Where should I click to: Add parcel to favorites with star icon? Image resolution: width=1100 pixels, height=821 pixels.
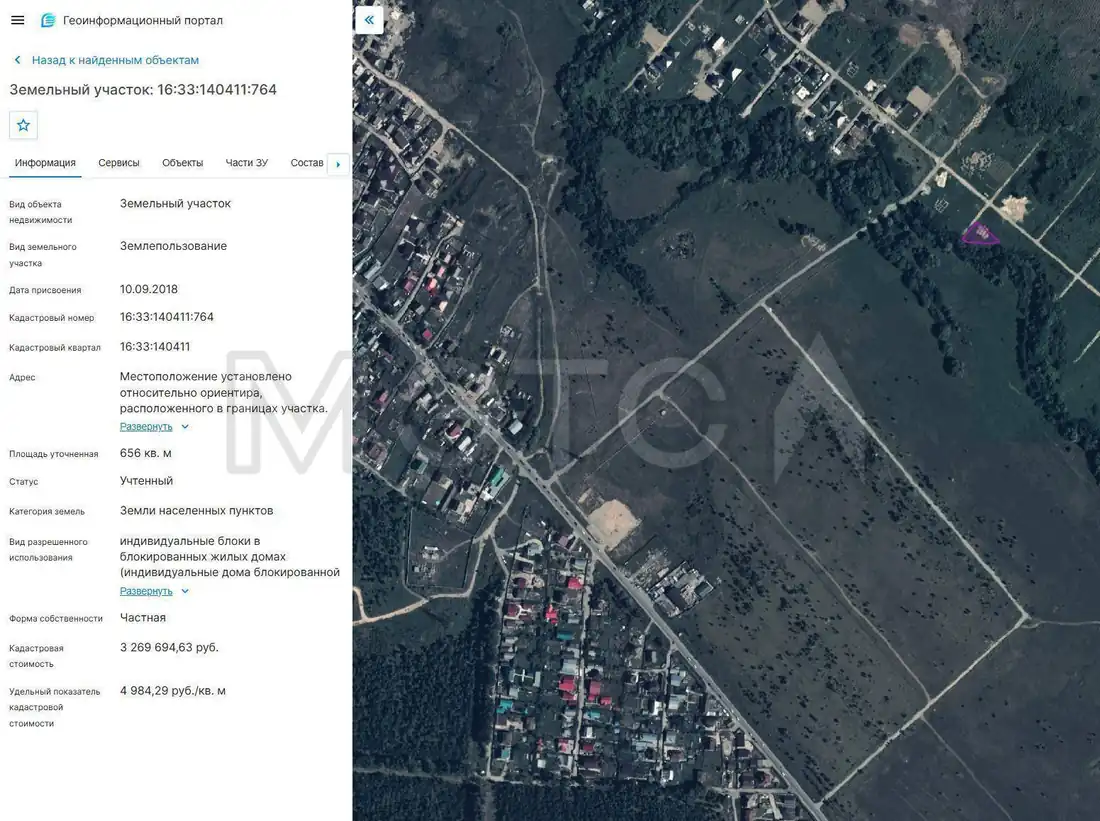tap(23, 126)
